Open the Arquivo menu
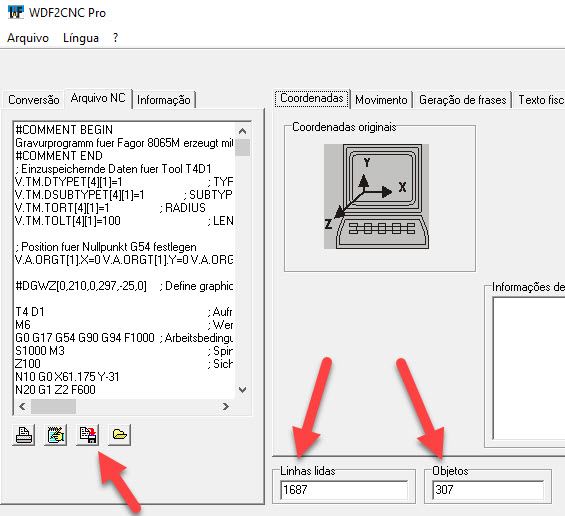The image size is (565, 516). [28, 38]
